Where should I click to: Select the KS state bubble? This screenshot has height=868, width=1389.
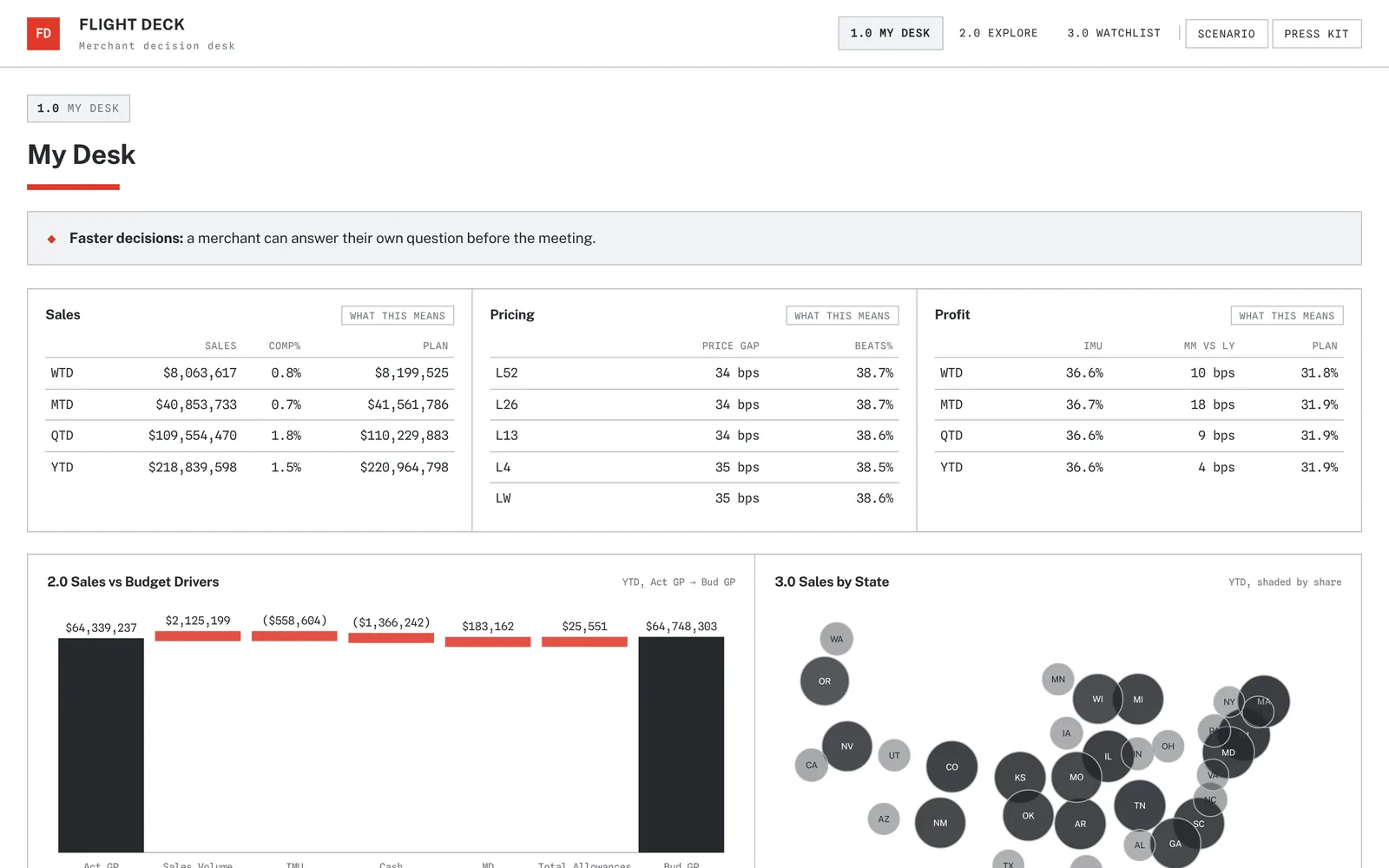coord(1020,777)
